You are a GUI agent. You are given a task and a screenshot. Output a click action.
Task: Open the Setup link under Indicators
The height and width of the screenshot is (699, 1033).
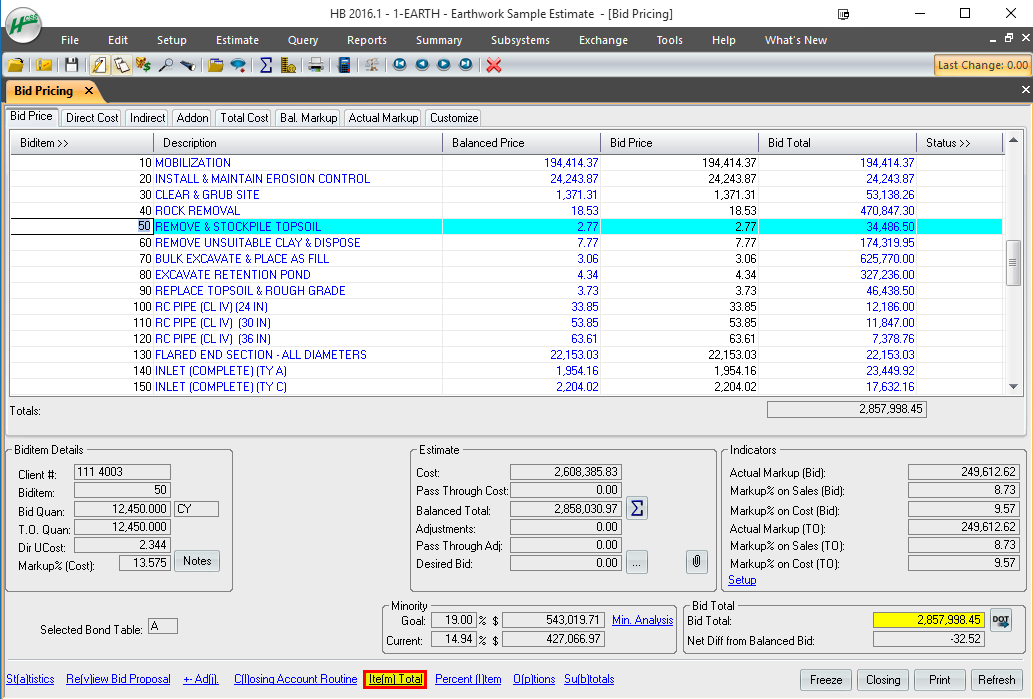click(742, 580)
